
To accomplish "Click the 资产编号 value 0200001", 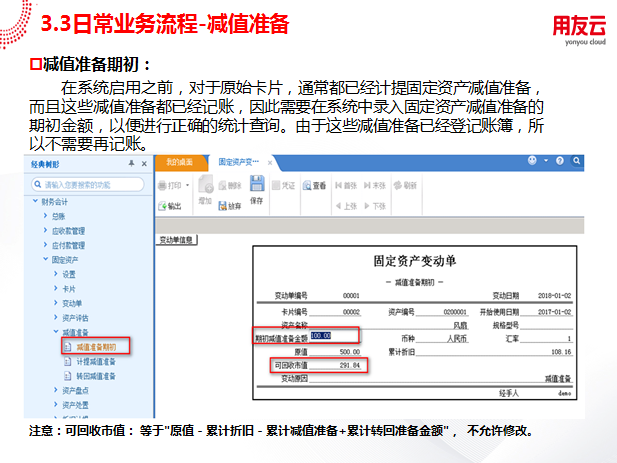I will (455, 312).
